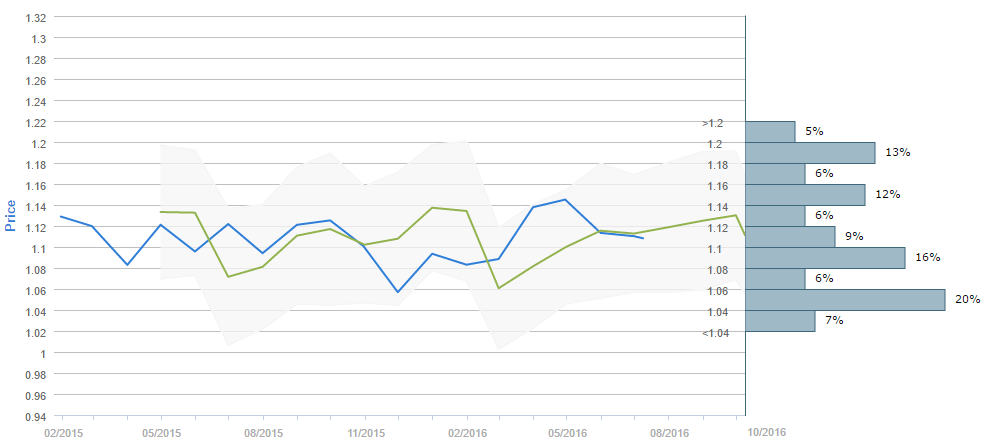Viewport: 988px width, 447px height.
Task: Click the 05/2015 date label
Action: click(162, 433)
